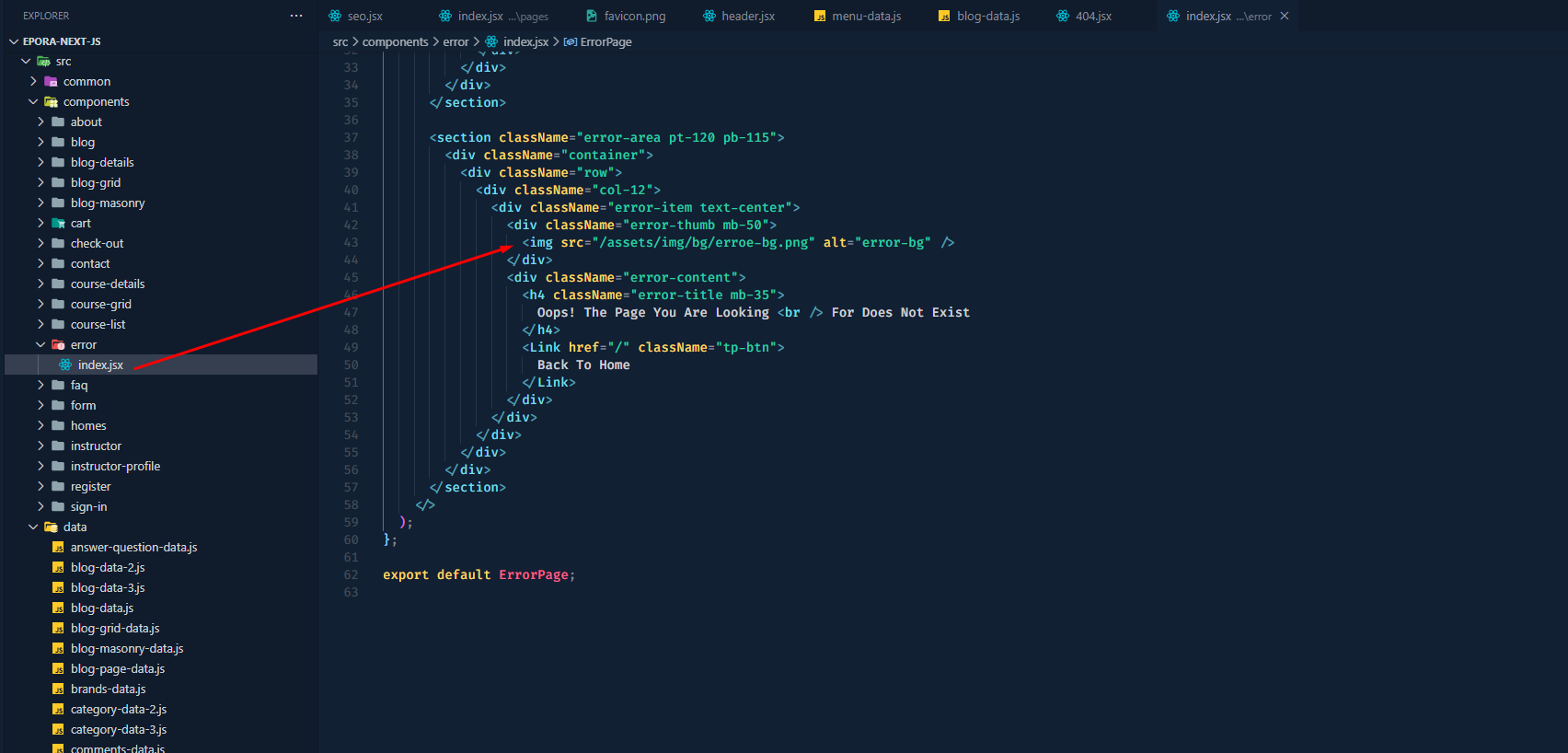This screenshot has height=753, width=1568.
Task: Select the instructor-profile folder
Action: point(115,467)
